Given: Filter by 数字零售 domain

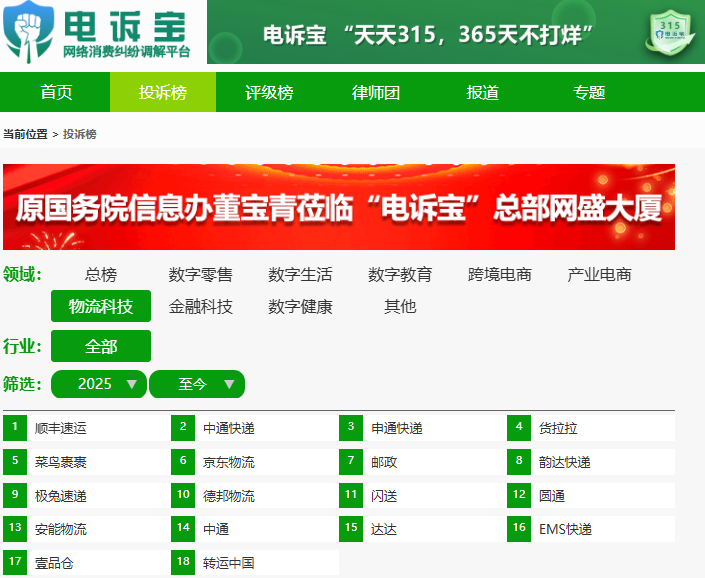Looking at the screenshot, I should point(201,274).
